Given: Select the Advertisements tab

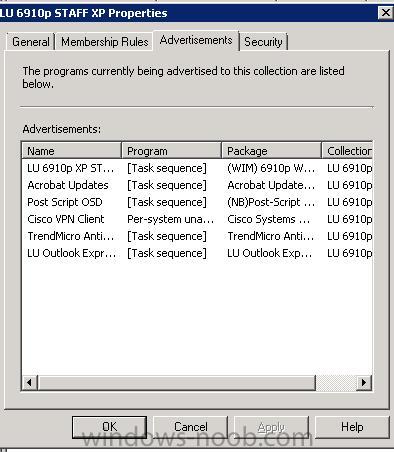Looking at the screenshot, I should pyautogui.click(x=196, y=40).
